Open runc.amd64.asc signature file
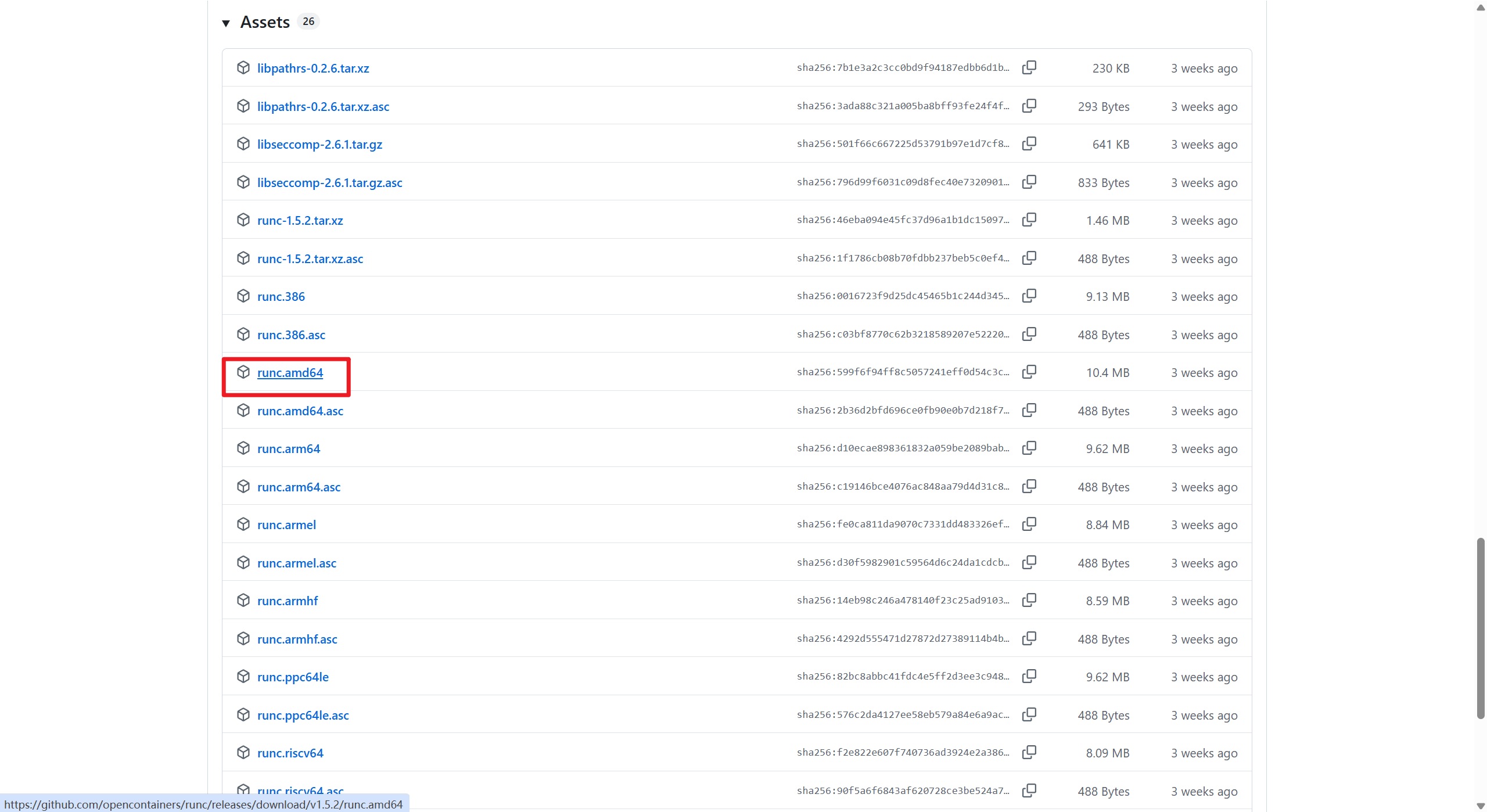The height and width of the screenshot is (812, 1487). coord(300,411)
